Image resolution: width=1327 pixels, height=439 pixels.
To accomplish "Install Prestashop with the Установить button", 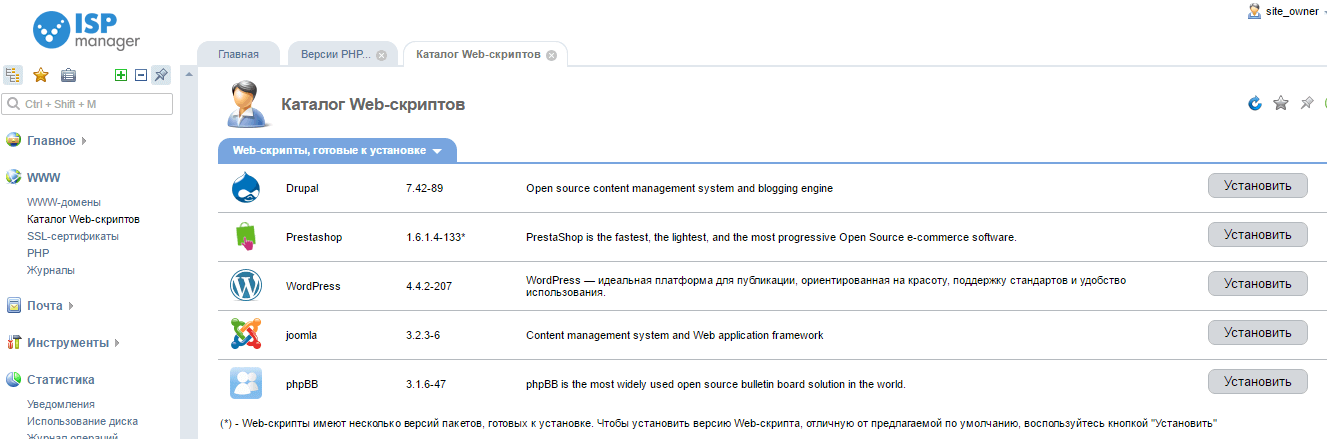I will [1258, 235].
